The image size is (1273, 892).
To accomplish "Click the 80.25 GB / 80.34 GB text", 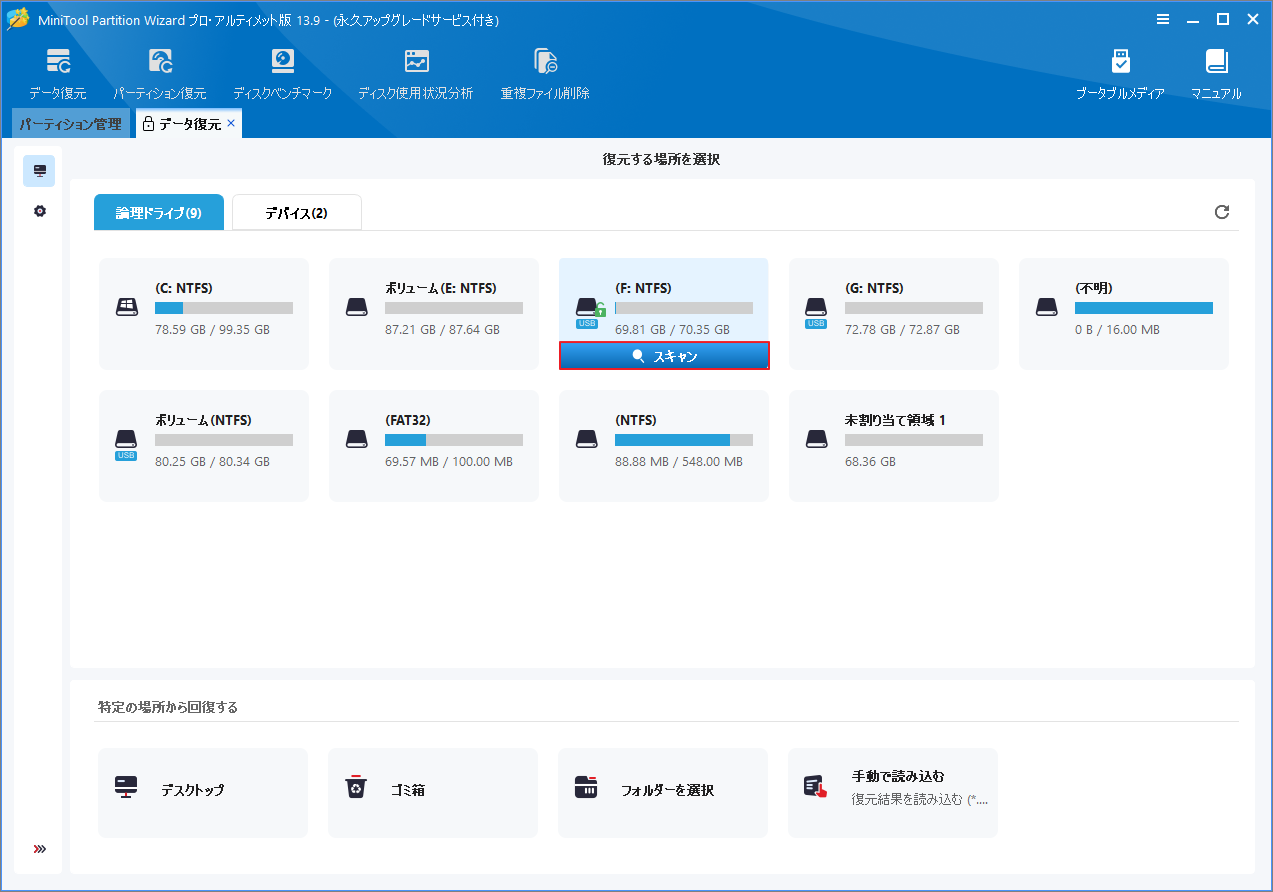I will pyautogui.click(x=212, y=462).
